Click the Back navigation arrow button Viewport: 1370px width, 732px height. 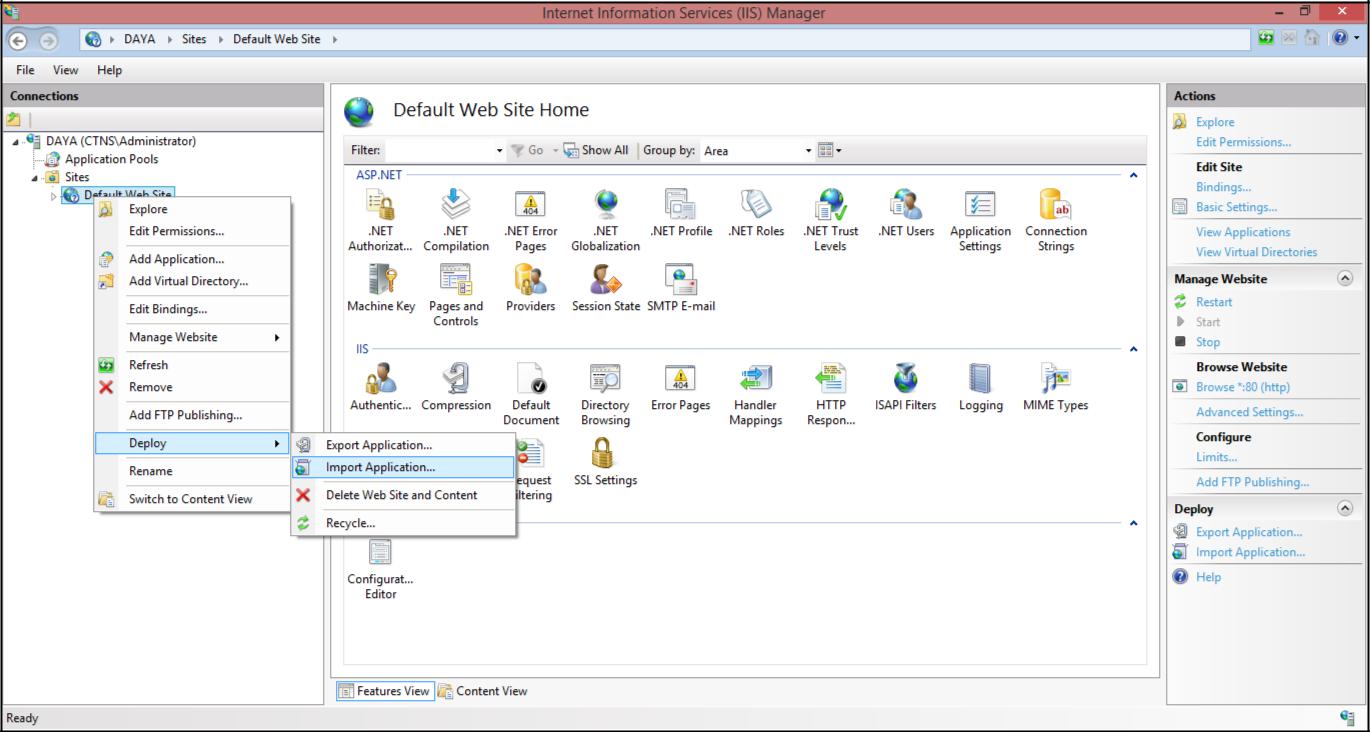(16, 39)
